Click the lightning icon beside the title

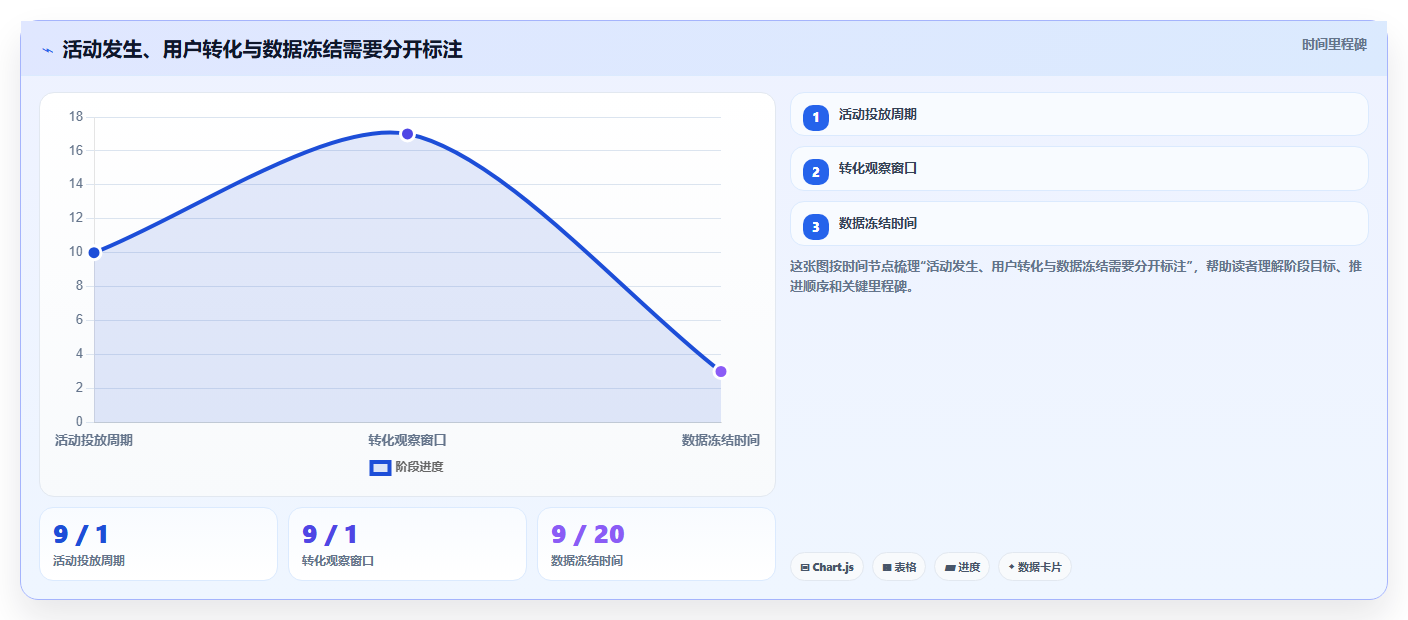pyautogui.click(x=48, y=50)
